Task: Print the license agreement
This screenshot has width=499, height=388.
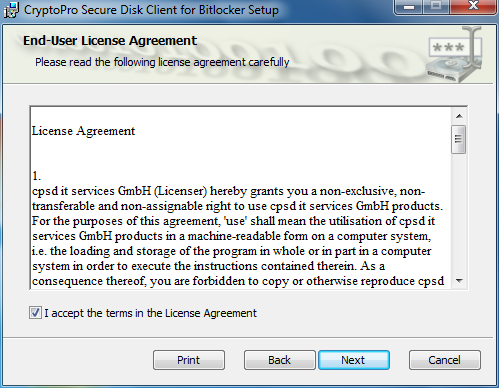Action: [189, 360]
